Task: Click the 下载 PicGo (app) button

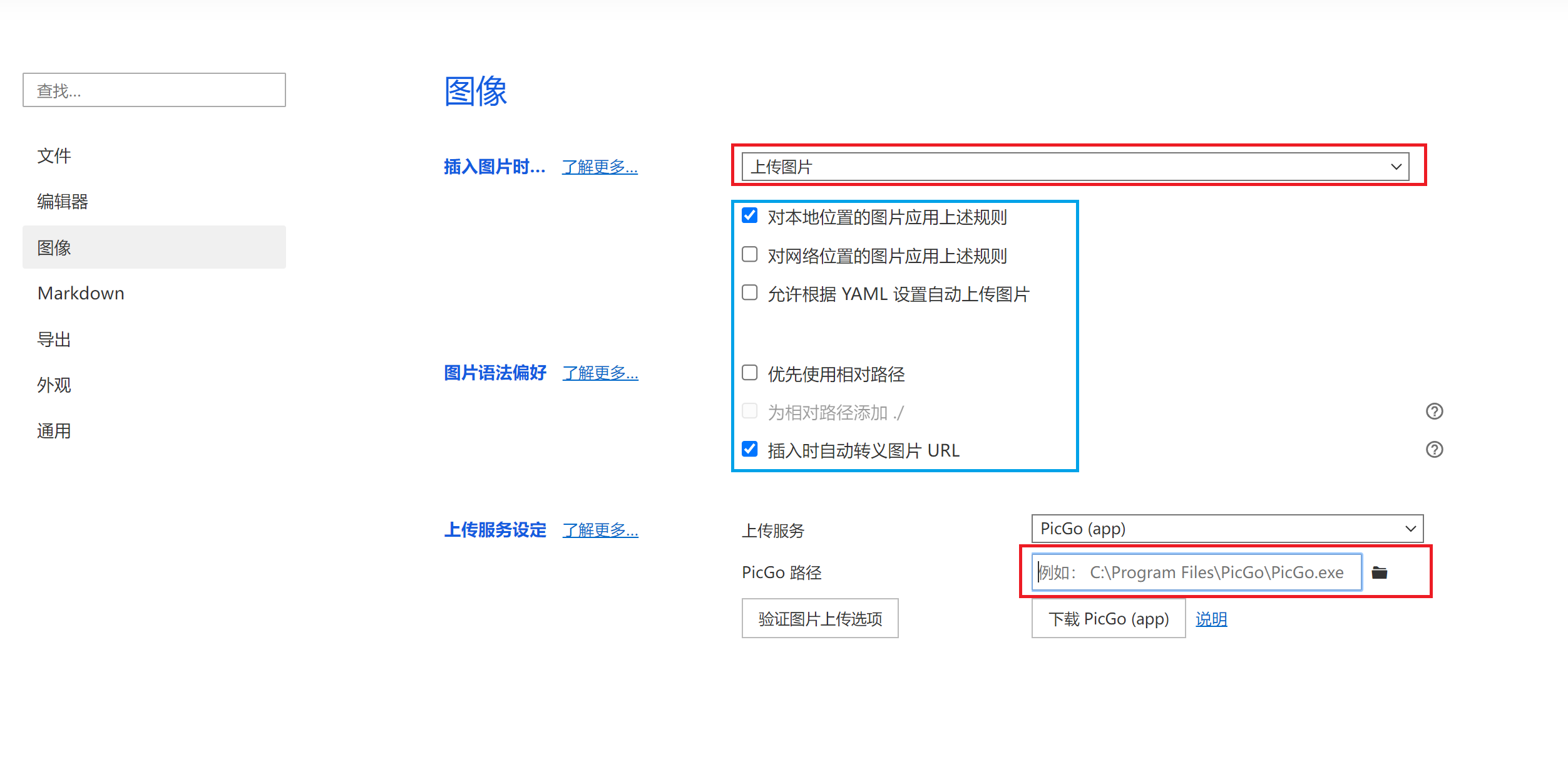Action: (1109, 619)
